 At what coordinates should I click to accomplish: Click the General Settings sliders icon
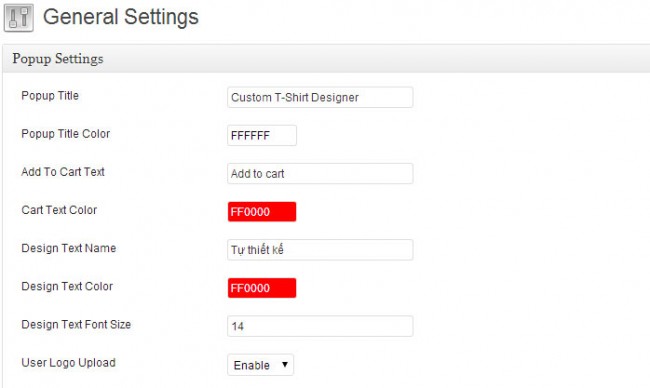19,18
